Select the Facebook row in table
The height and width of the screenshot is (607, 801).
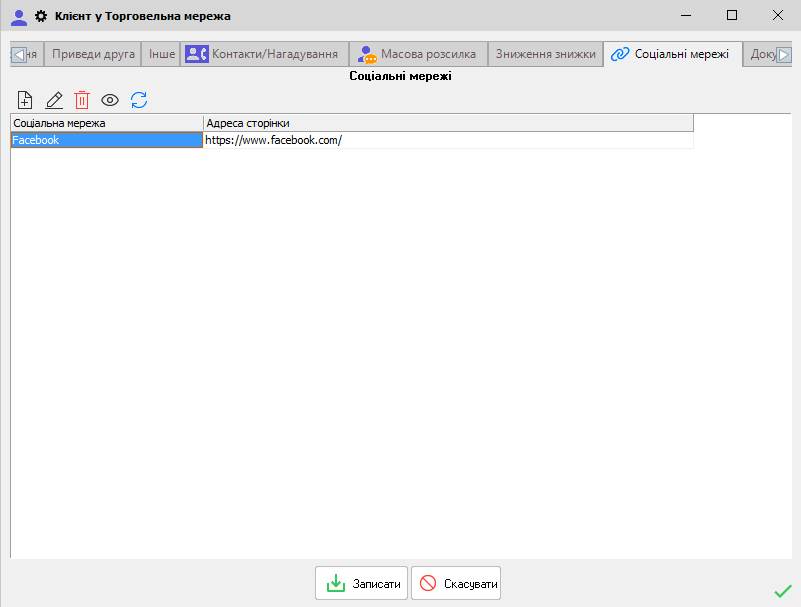point(106,141)
